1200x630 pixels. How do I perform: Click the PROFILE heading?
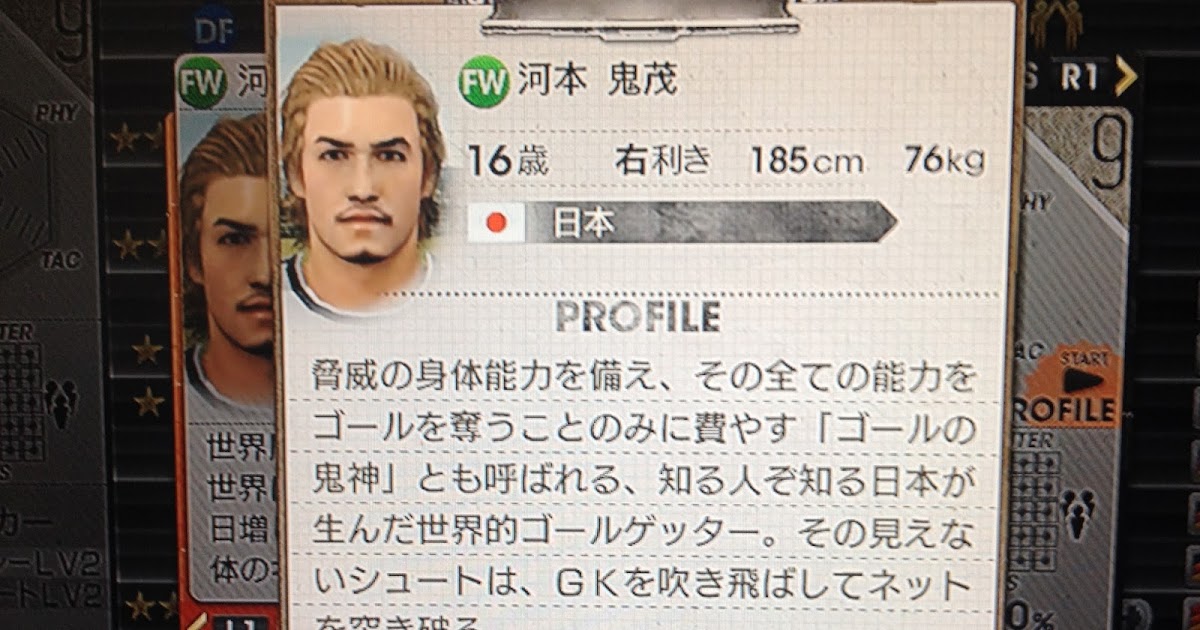pyautogui.click(x=639, y=317)
